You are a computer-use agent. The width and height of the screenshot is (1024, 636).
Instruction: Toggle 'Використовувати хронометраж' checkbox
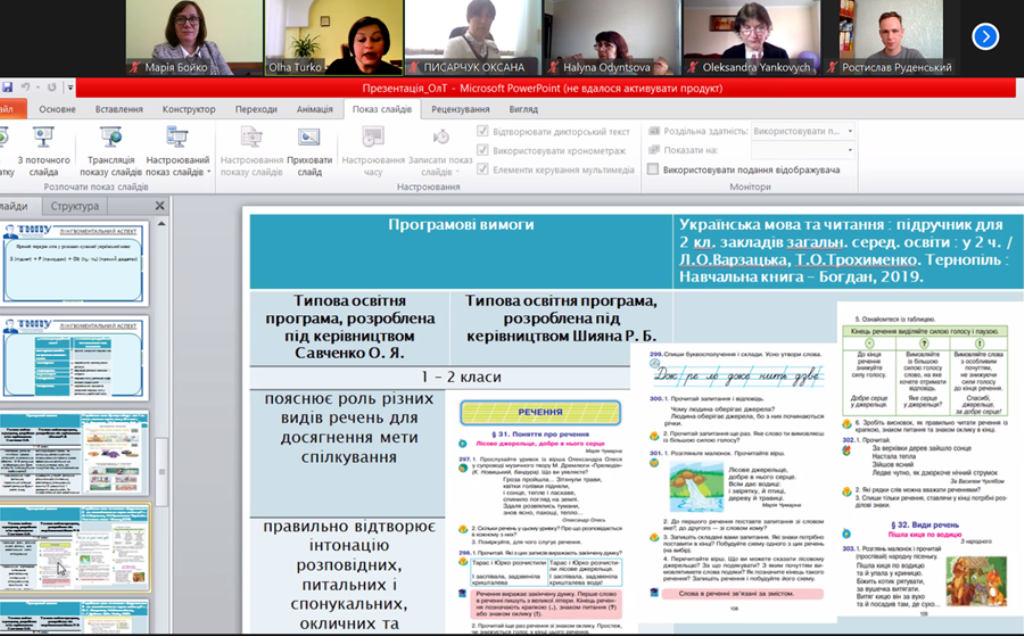(483, 150)
